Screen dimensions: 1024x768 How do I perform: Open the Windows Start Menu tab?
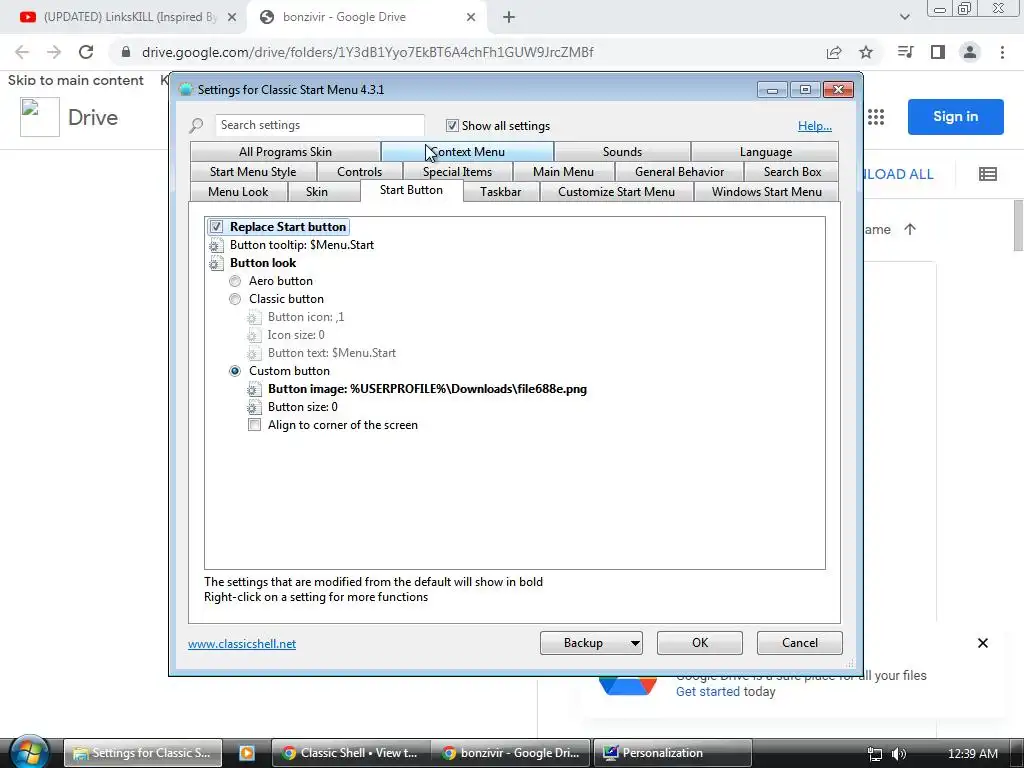pyautogui.click(x=767, y=192)
